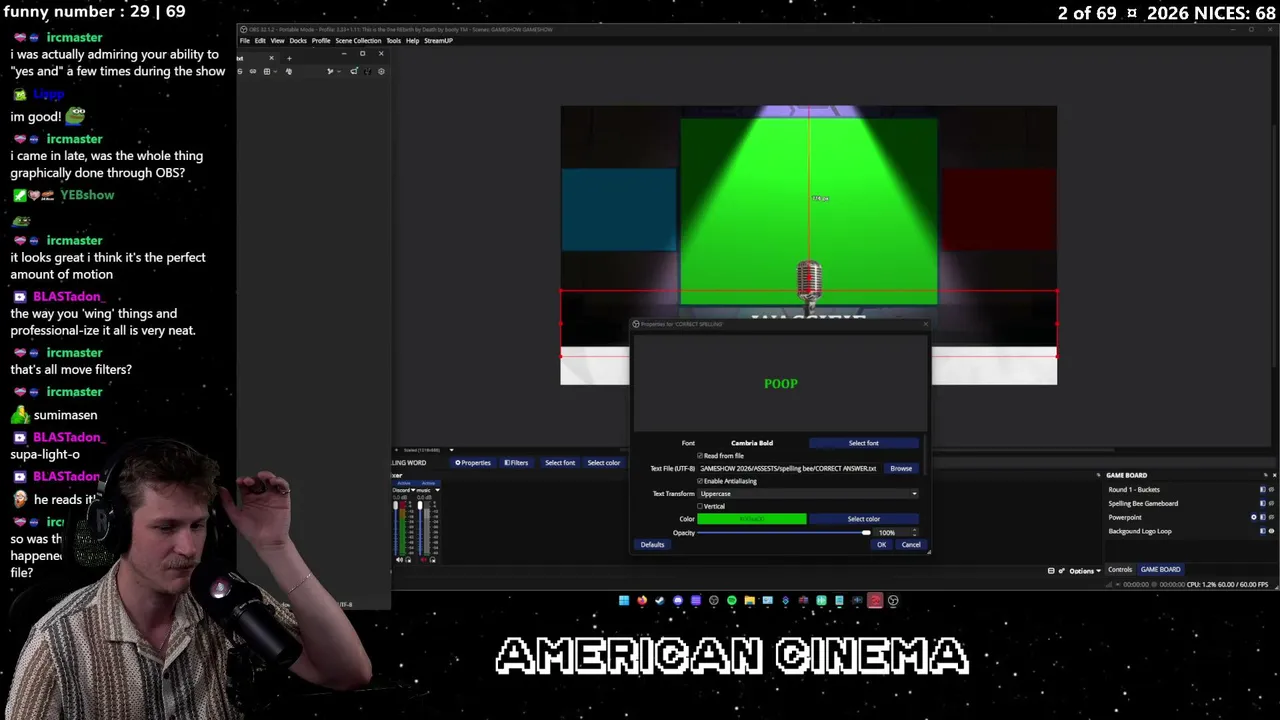Switch to the Controls dock tab
Screen dimensions: 1280x720
click(x=1120, y=570)
